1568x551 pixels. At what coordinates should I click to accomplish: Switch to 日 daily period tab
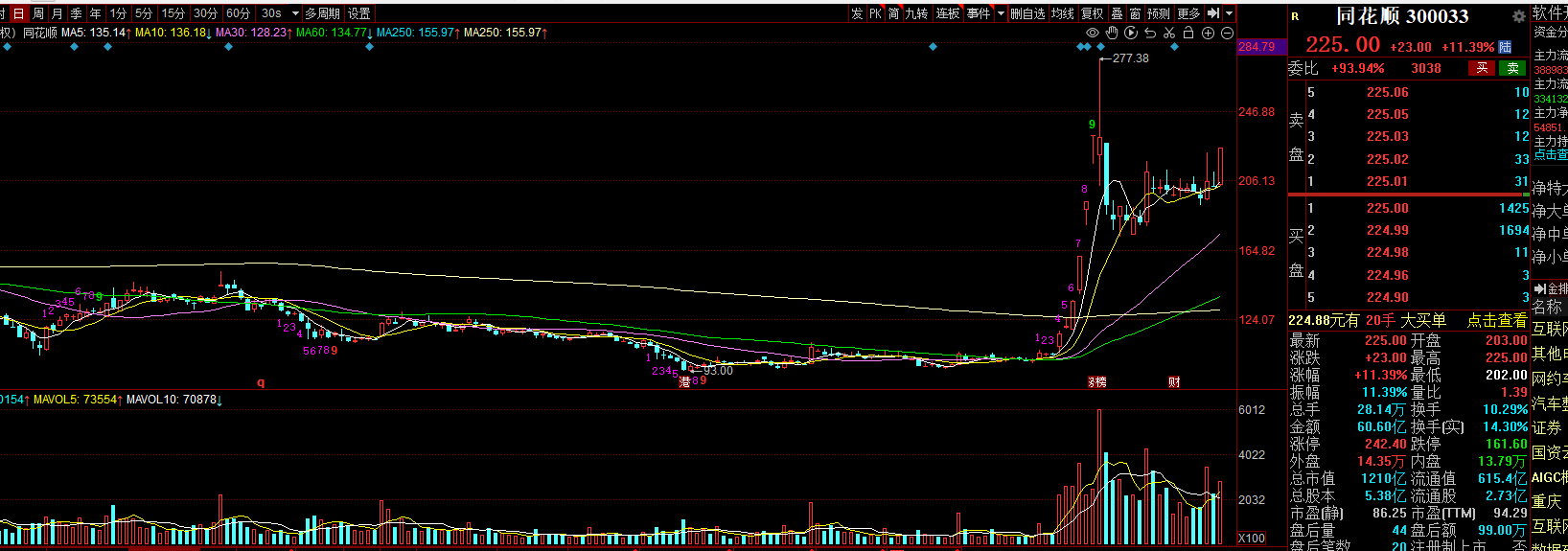pyautogui.click(x=18, y=13)
